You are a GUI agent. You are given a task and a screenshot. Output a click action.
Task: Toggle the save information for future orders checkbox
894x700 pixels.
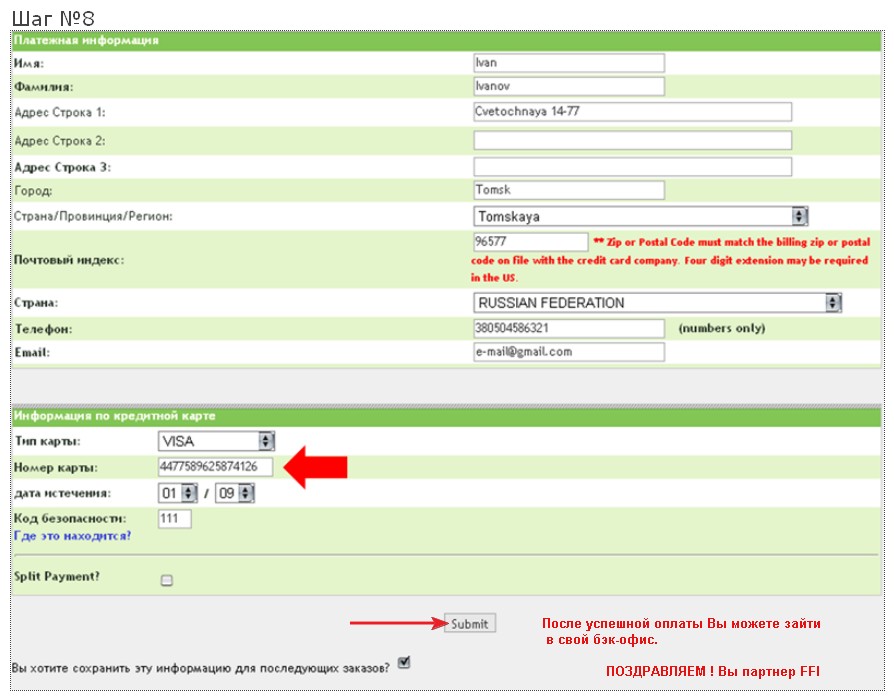pos(404,662)
